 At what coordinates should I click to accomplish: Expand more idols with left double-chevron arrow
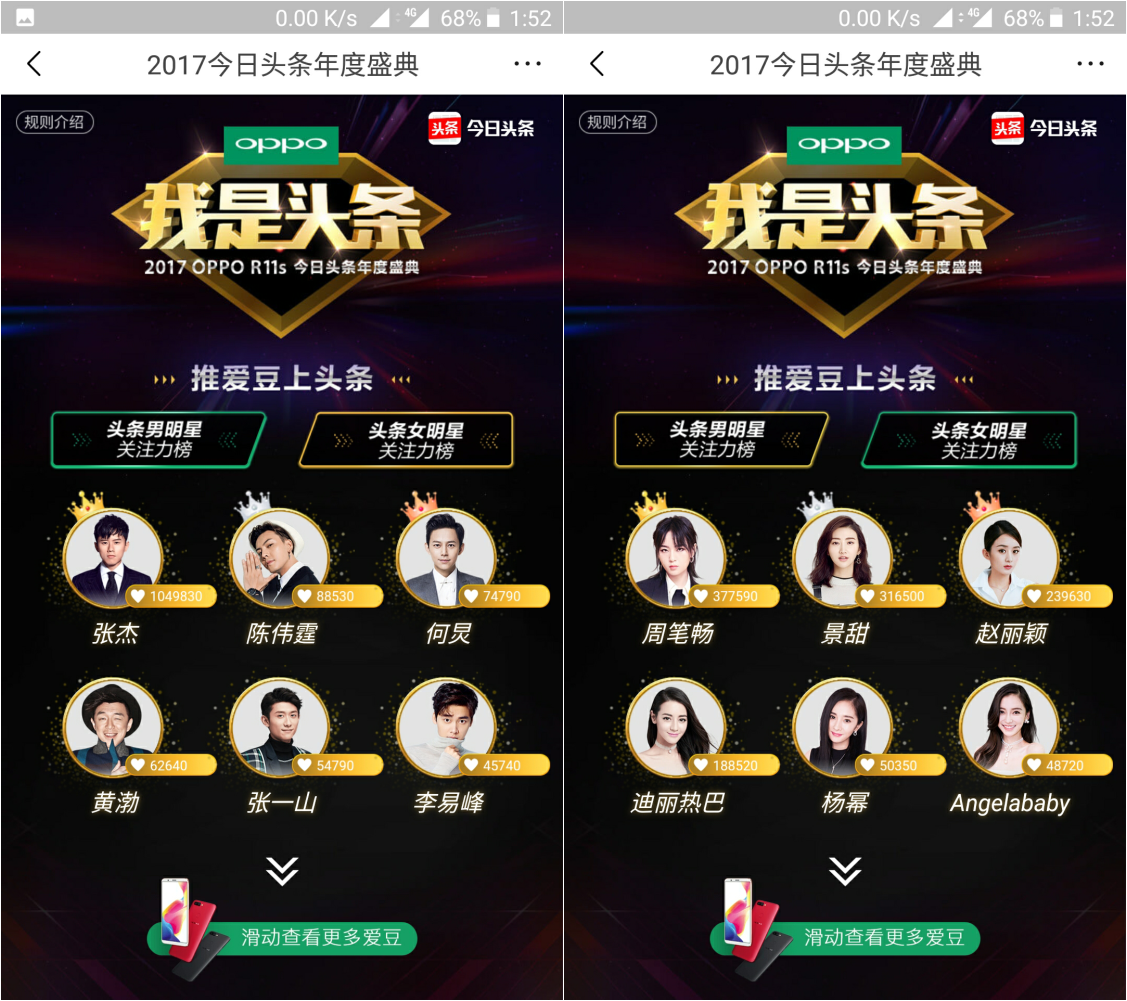(x=282, y=871)
